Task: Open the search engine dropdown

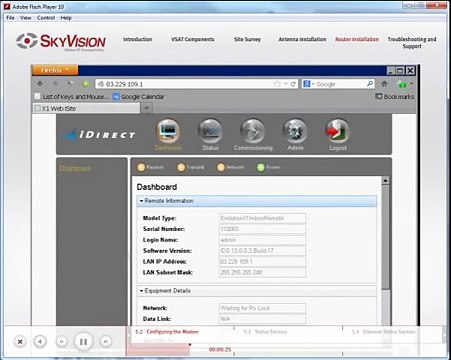Action: pos(308,84)
